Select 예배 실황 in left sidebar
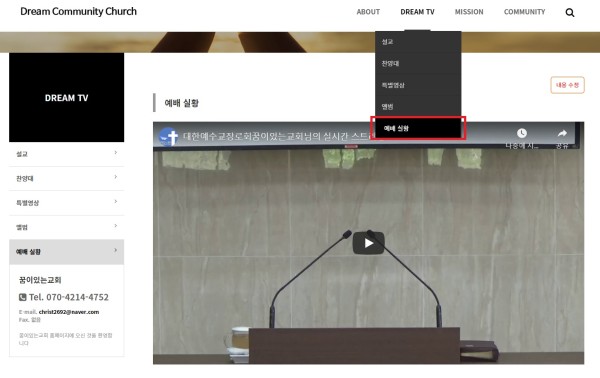This screenshot has height=378, width=600. click(66, 252)
